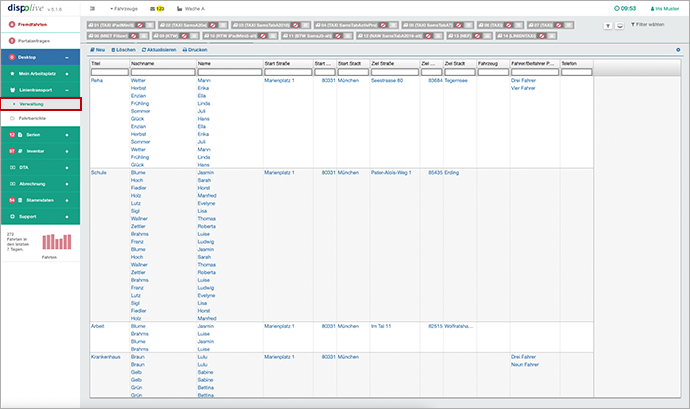Click the Löschen button
Viewport: 690px width, 409px height.
(123, 50)
